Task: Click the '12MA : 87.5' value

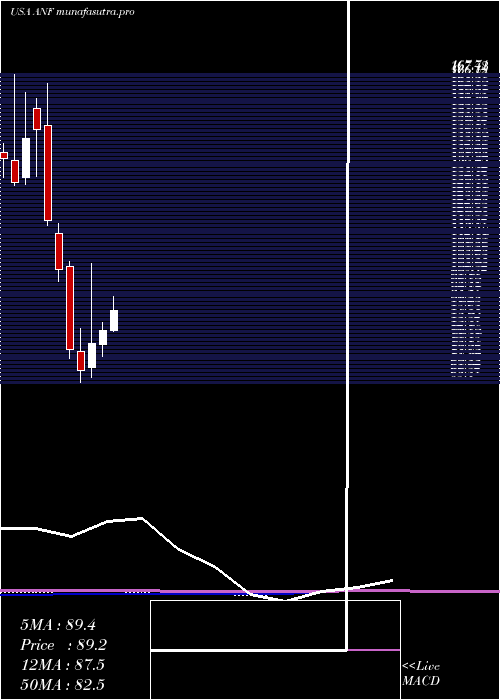Action: pyautogui.click(x=63, y=665)
